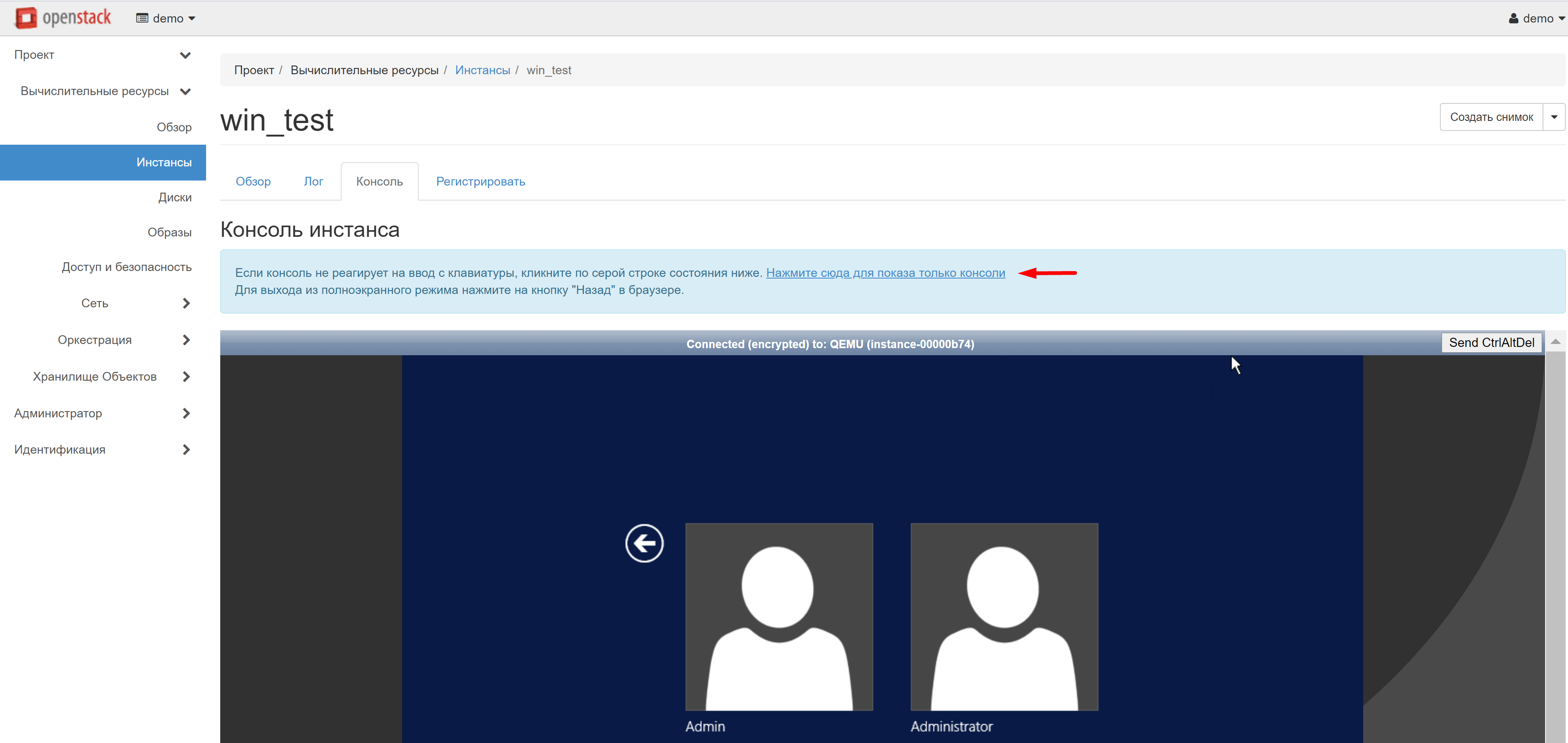Image resolution: width=1568 pixels, height=743 pixels.
Task: Click win_test breadcrumb text
Action: click(549, 70)
